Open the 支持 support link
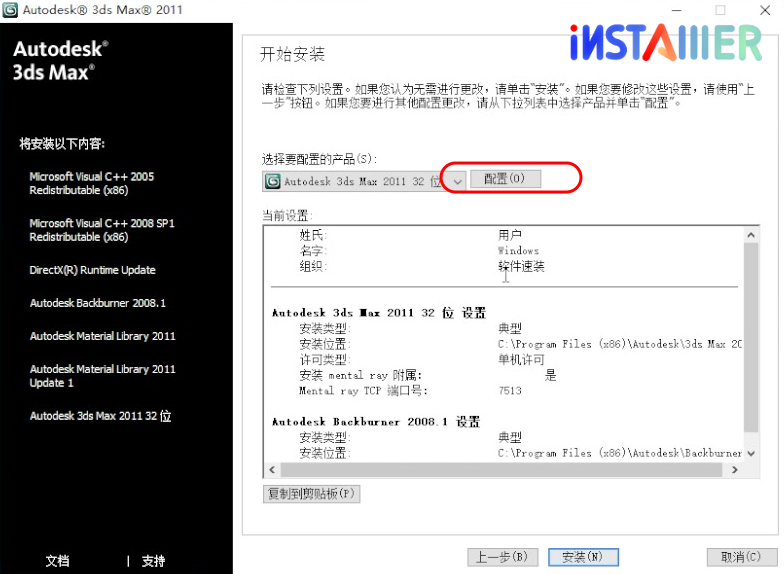Viewport: 784px width, 574px height. [x=153, y=561]
